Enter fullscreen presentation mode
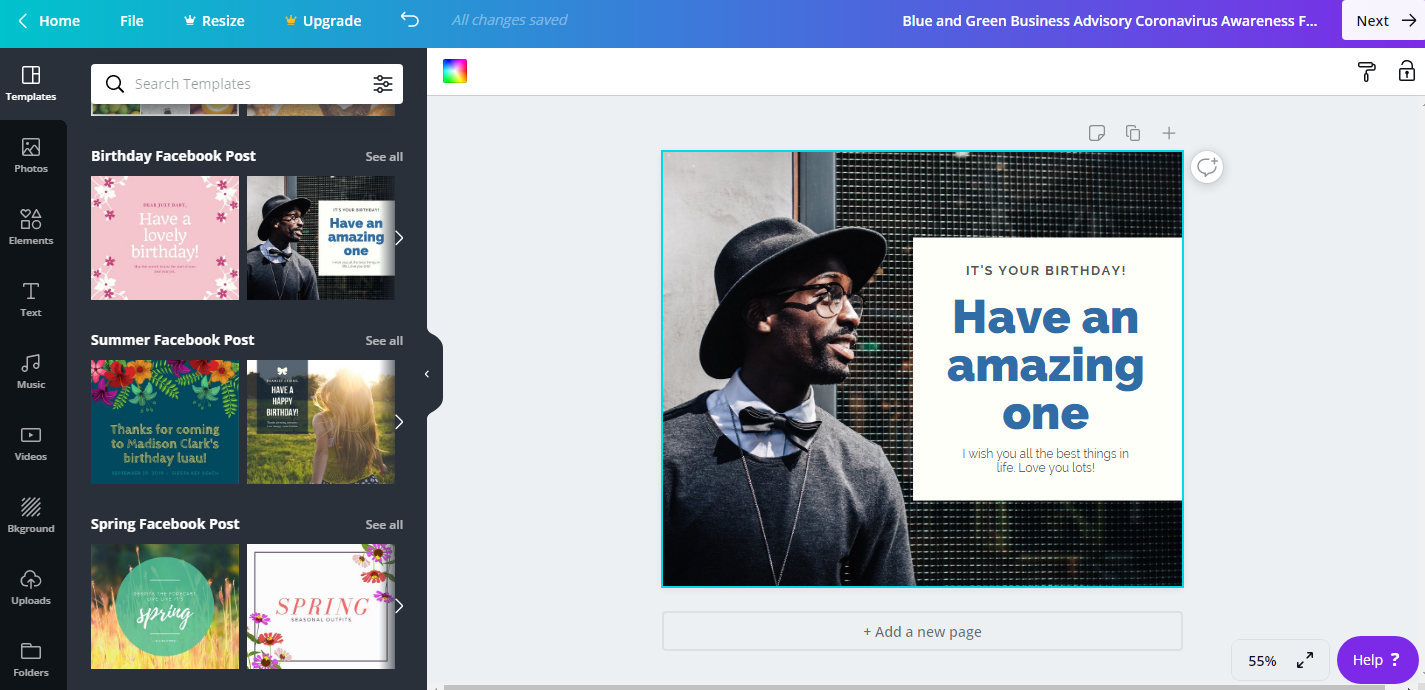The width and height of the screenshot is (1425, 690). tap(1305, 660)
